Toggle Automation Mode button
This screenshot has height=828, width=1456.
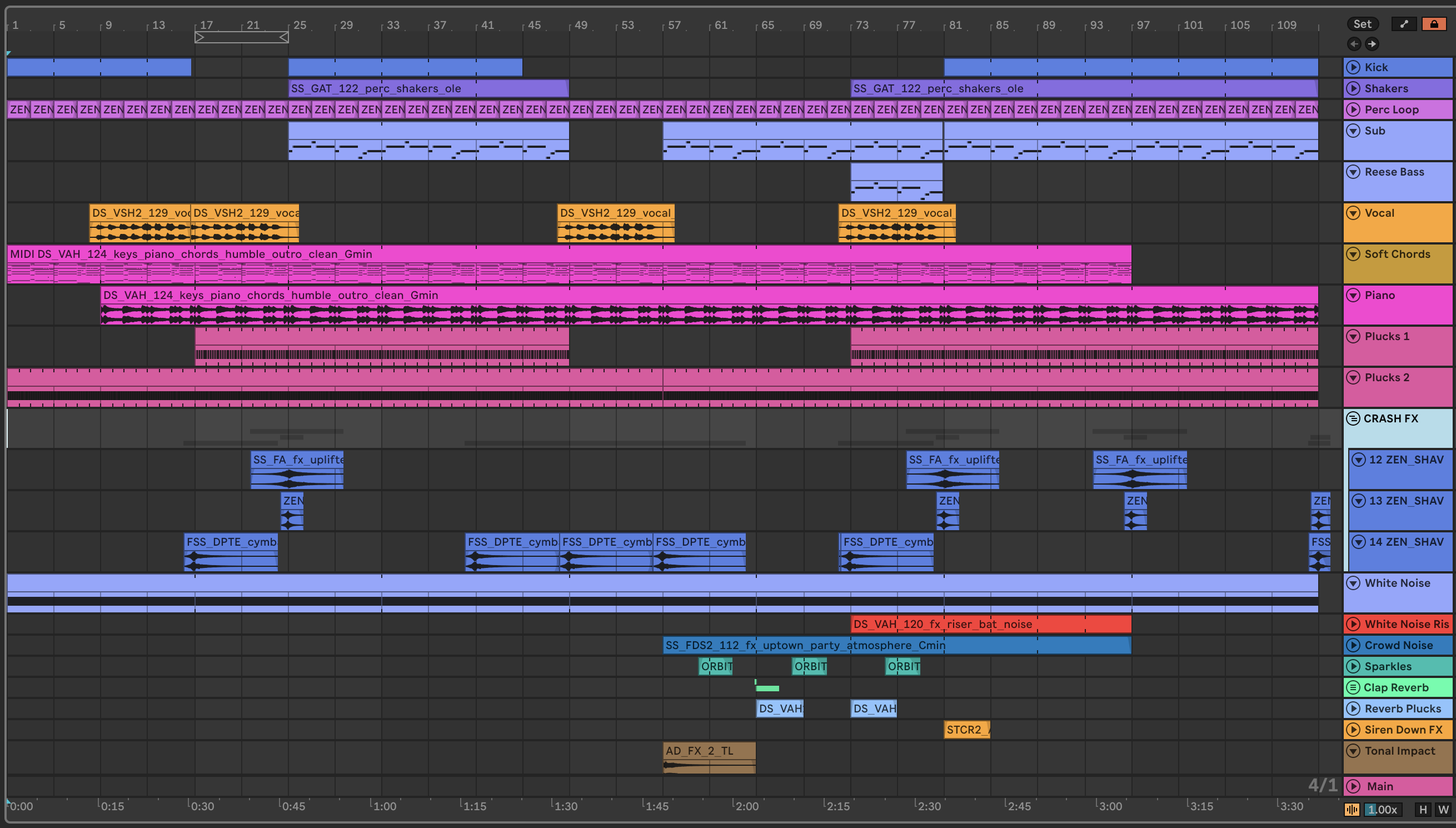[x=1404, y=24]
